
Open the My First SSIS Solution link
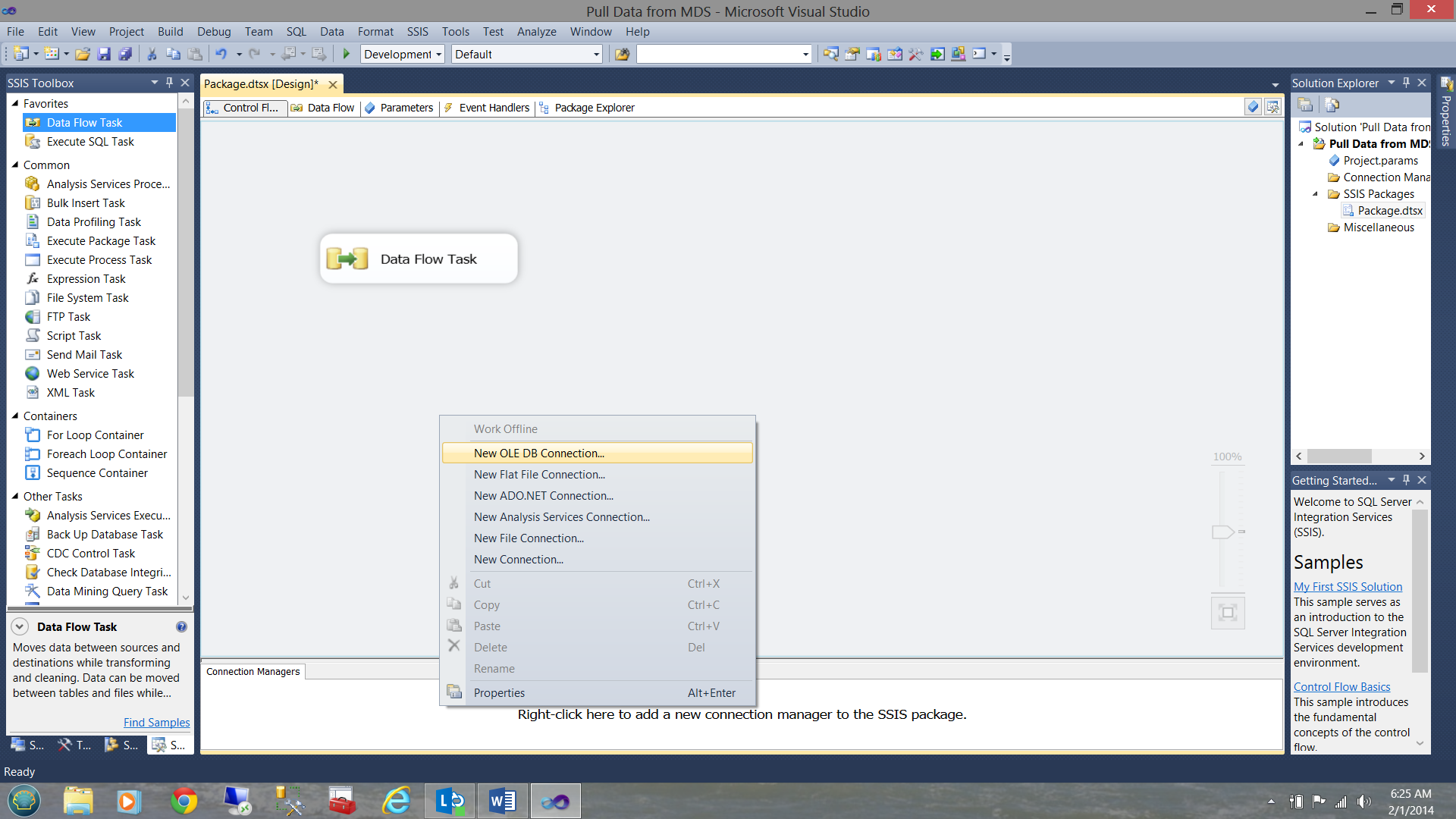point(1348,587)
